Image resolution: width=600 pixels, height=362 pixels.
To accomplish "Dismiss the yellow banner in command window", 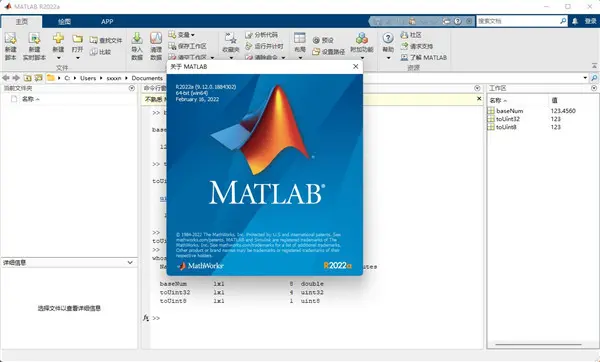I will [x=479, y=99].
